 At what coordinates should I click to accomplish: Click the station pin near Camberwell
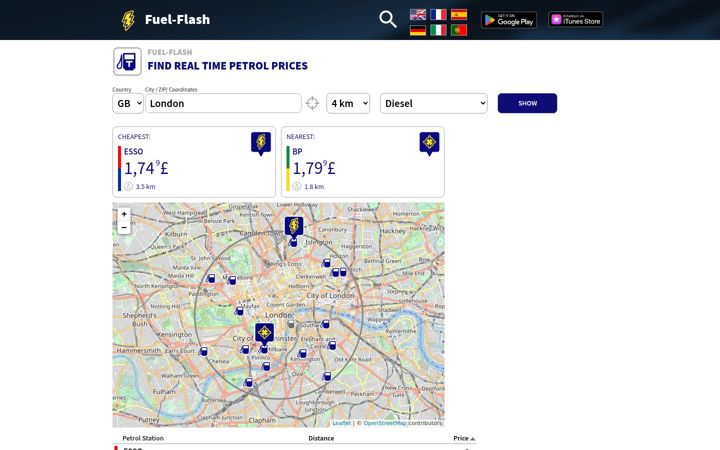(327, 377)
